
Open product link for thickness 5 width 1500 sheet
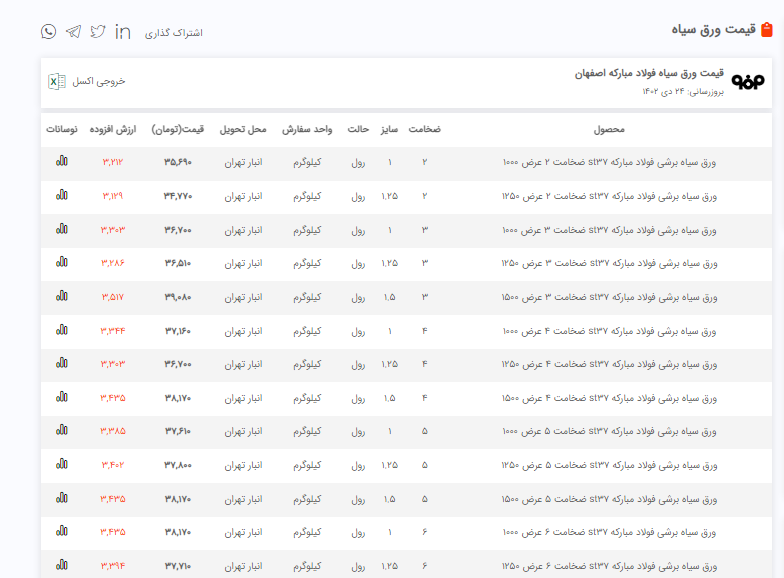(609, 499)
